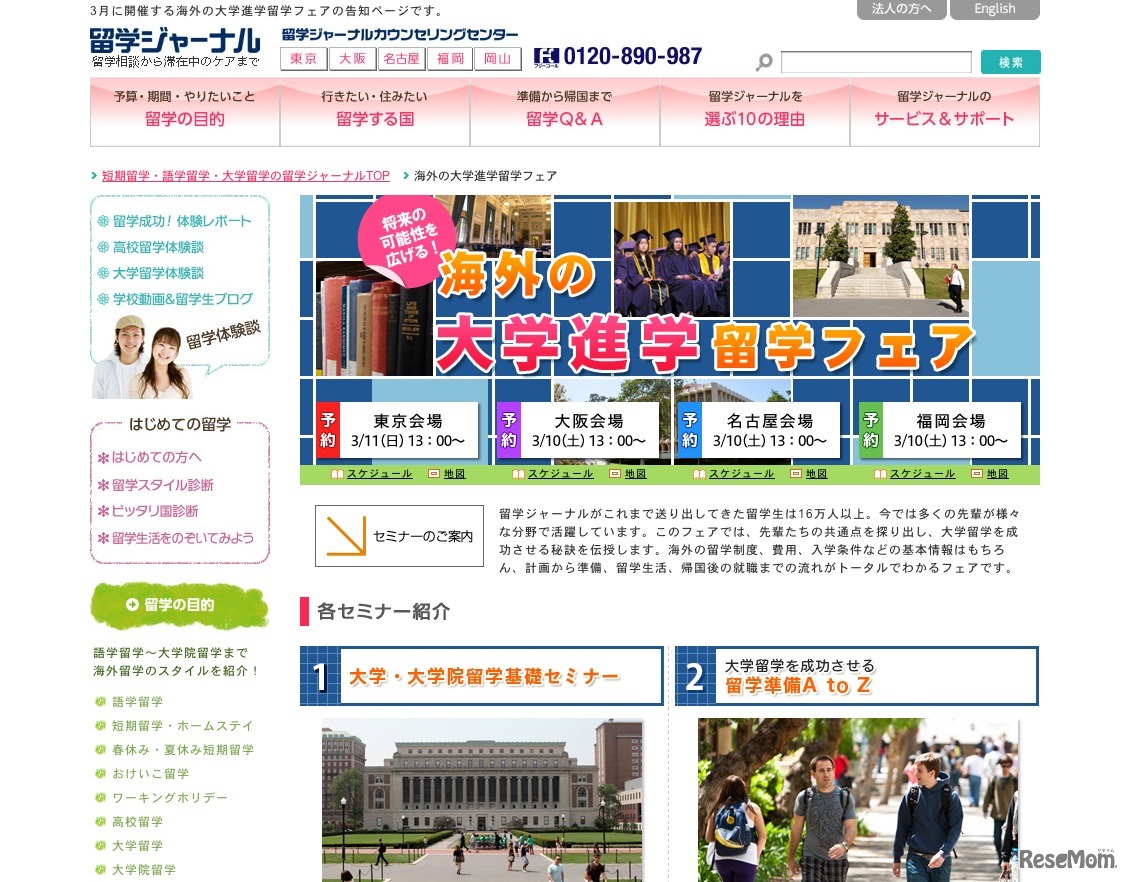Select the 名古屋会場 3/10 venue card
This screenshot has width=1130, height=882.
tap(759, 430)
